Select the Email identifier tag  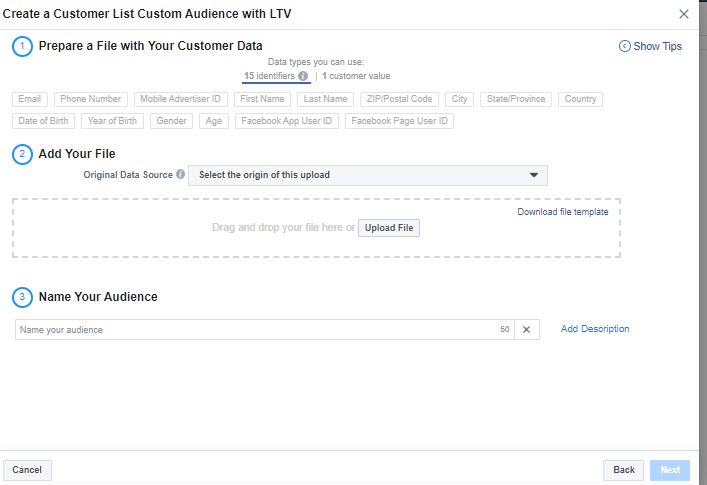[30, 99]
